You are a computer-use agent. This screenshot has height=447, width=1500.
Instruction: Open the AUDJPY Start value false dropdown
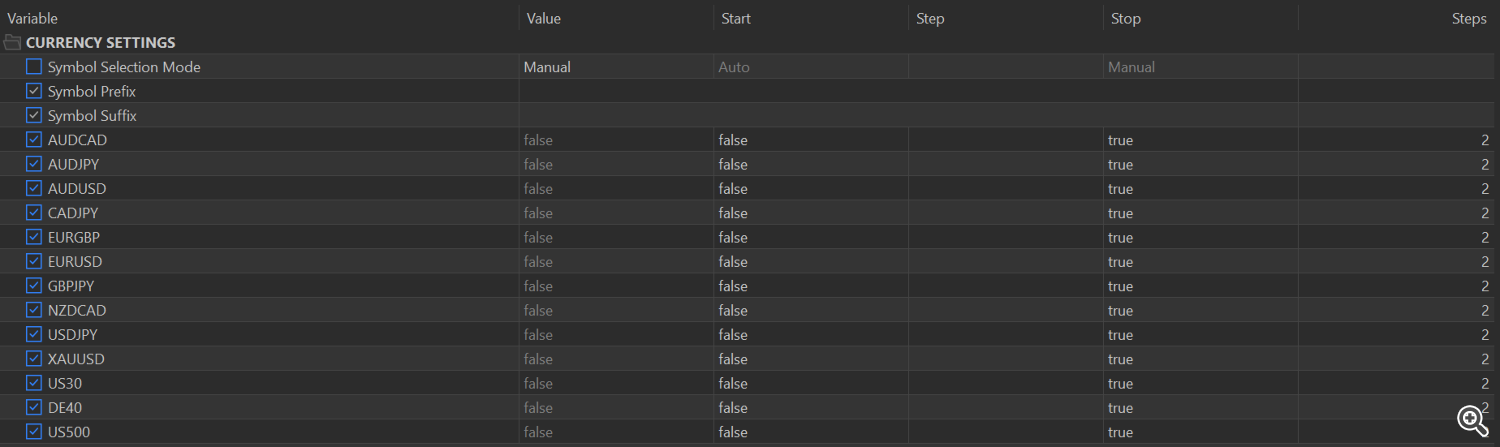811,164
